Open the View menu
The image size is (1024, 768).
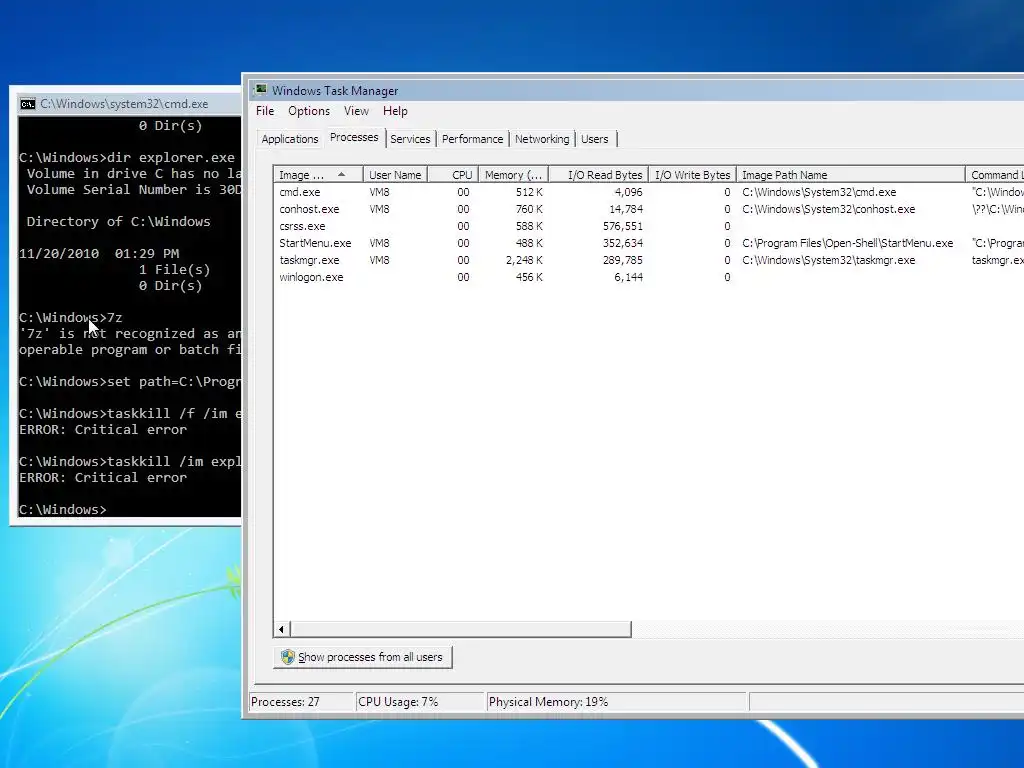357,111
